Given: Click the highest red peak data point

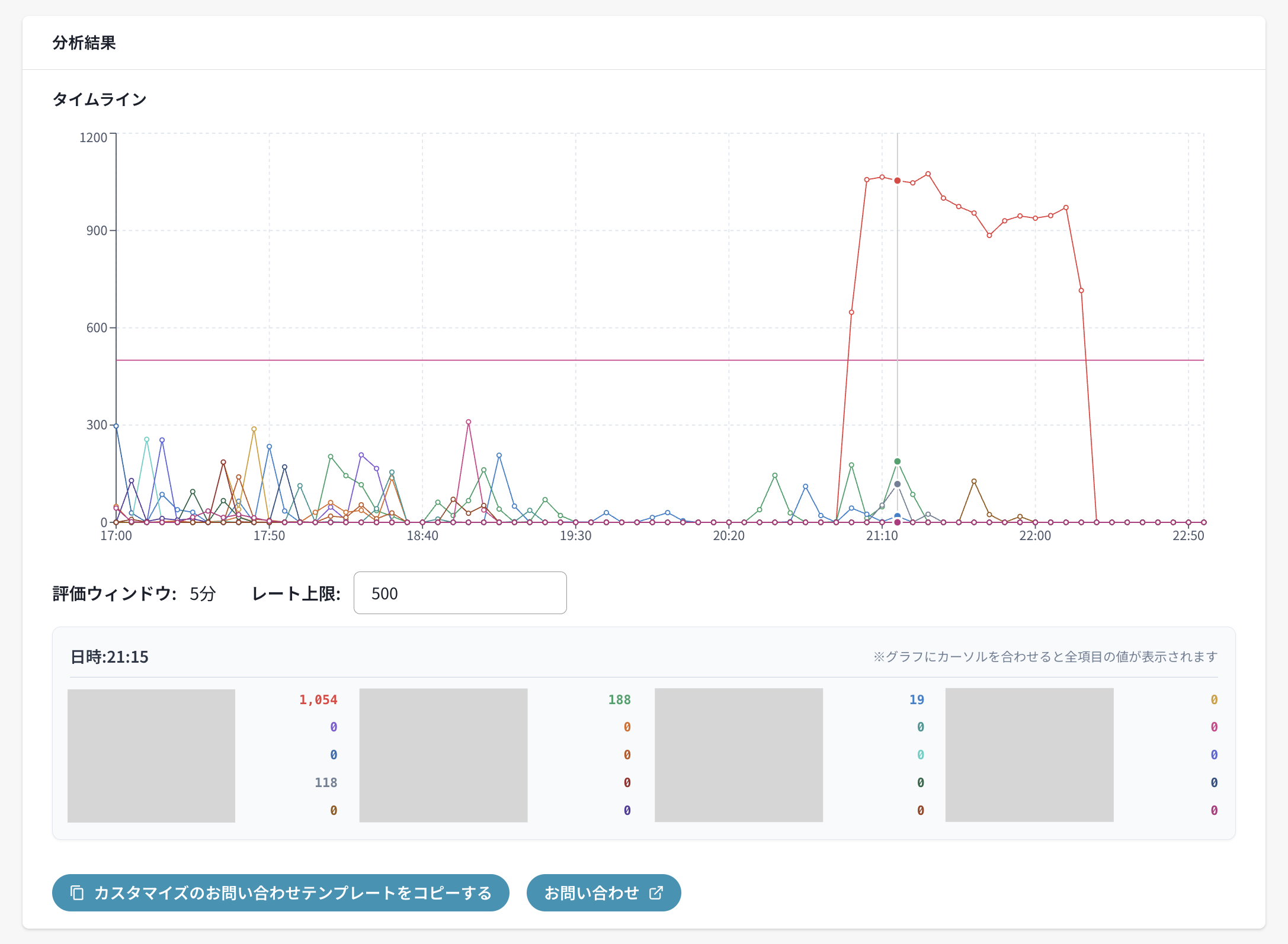Looking at the screenshot, I should click(x=928, y=174).
